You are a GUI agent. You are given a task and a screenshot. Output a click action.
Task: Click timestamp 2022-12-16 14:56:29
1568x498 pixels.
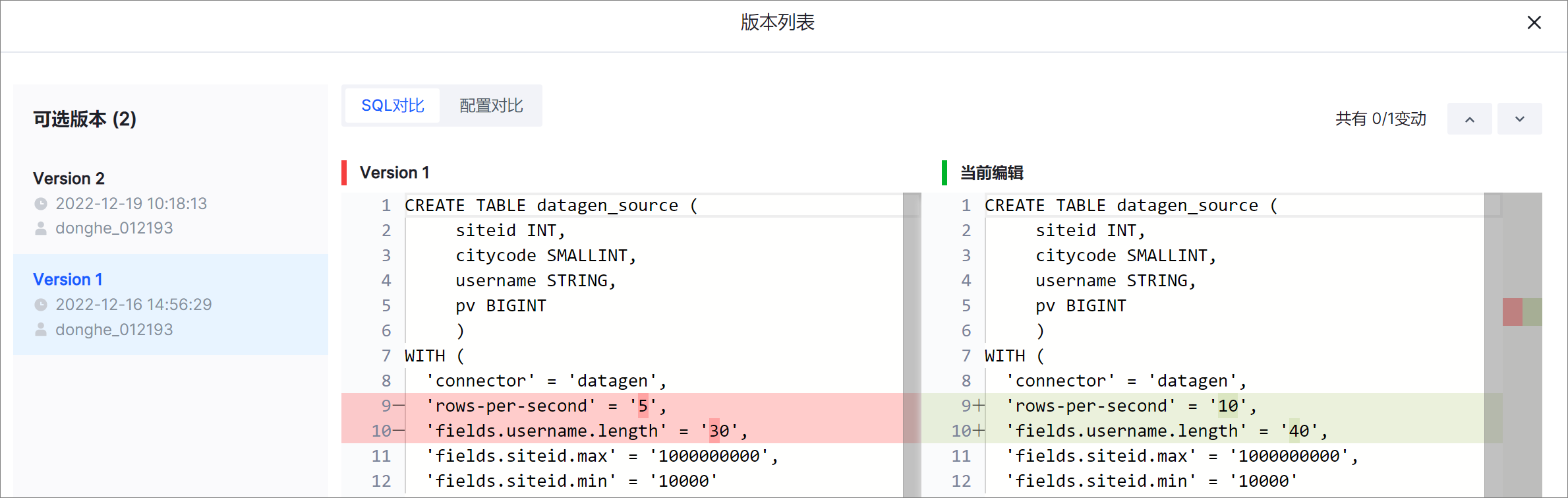pyautogui.click(x=134, y=305)
